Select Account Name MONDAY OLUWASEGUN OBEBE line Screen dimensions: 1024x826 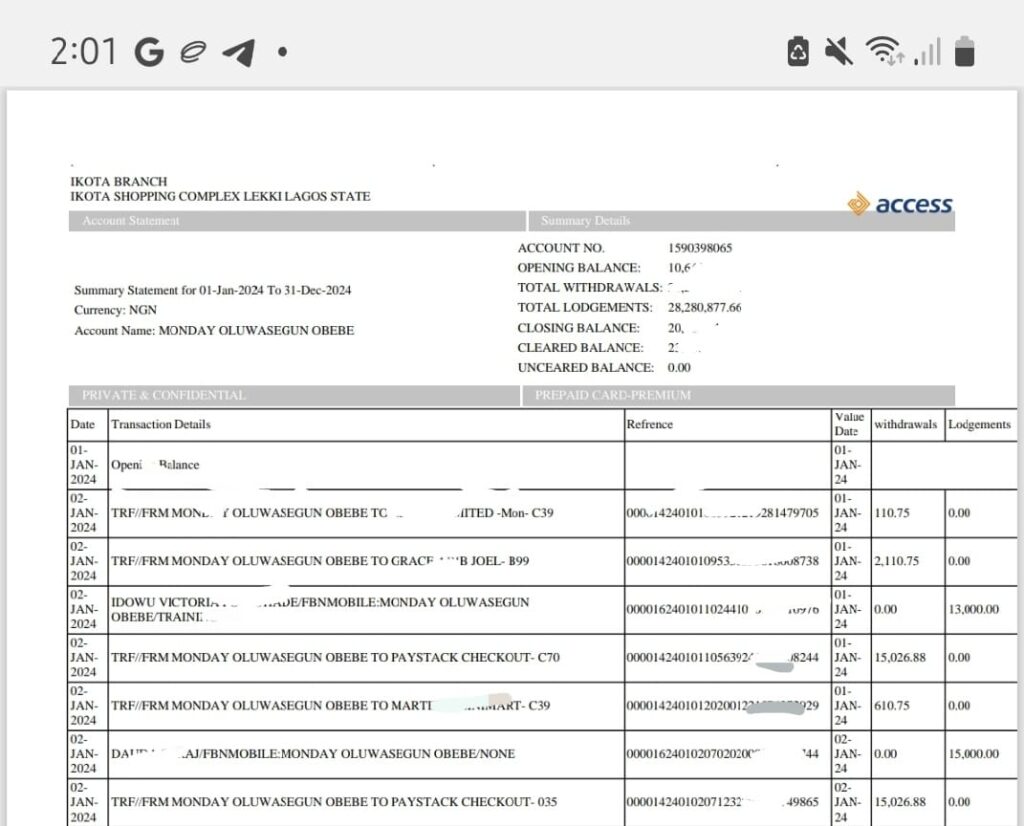click(x=214, y=330)
